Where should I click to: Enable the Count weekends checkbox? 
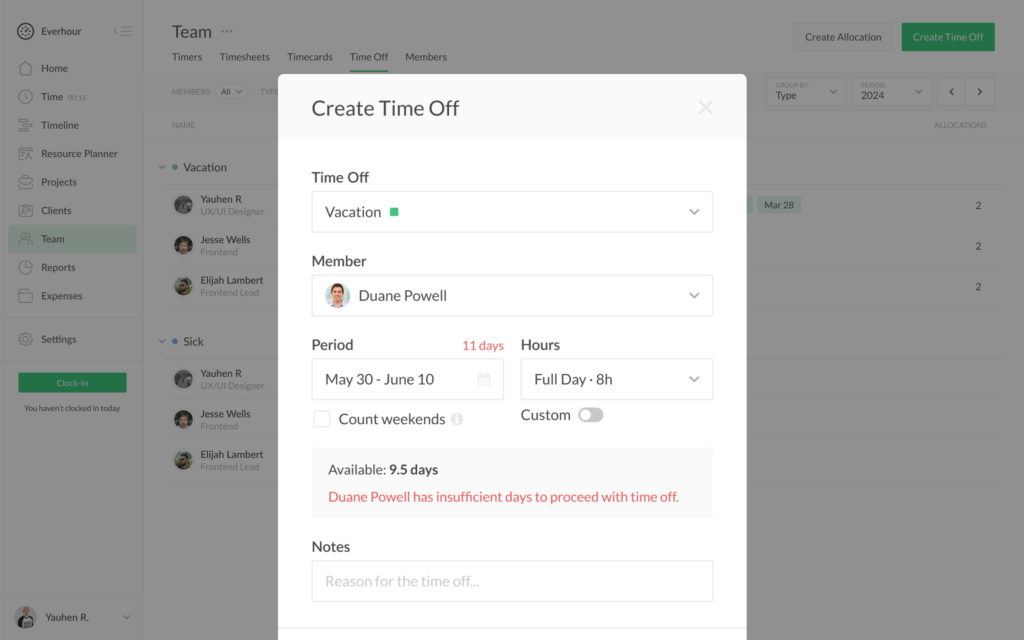[x=321, y=419]
